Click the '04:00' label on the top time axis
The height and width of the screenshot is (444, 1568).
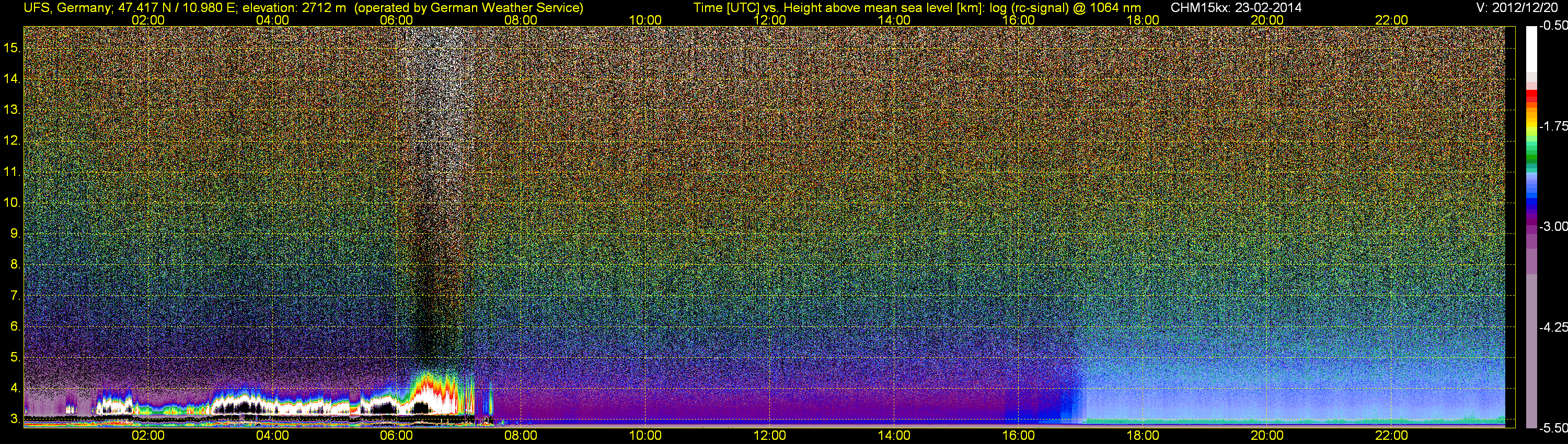[x=273, y=20]
